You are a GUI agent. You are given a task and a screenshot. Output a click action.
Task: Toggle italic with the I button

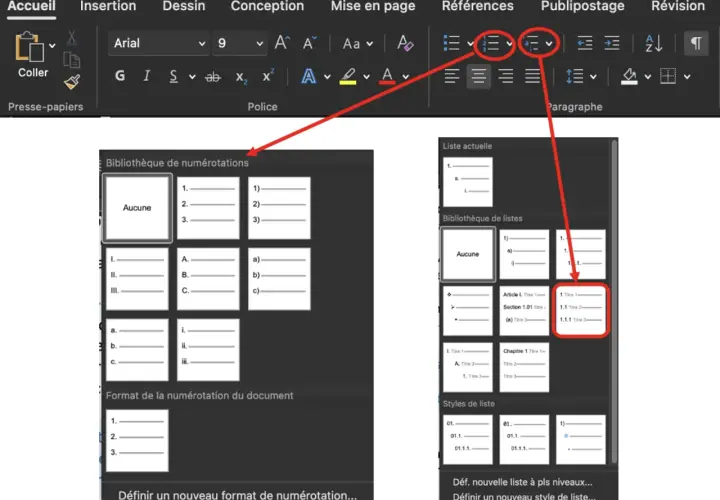pyautogui.click(x=147, y=76)
